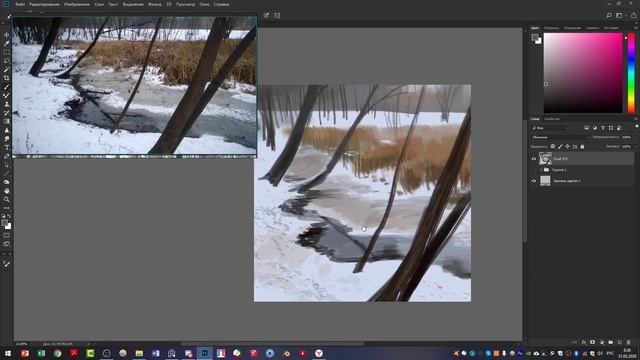Toggle lock position icon
Image resolution: width=640 pixels, height=360 pixels.
coord(567,147)
